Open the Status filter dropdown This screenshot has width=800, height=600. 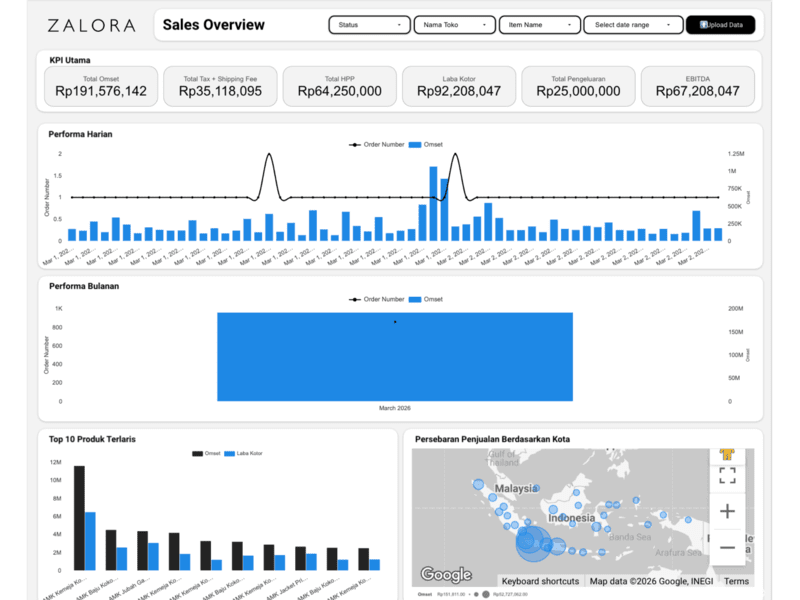(369, 25)
